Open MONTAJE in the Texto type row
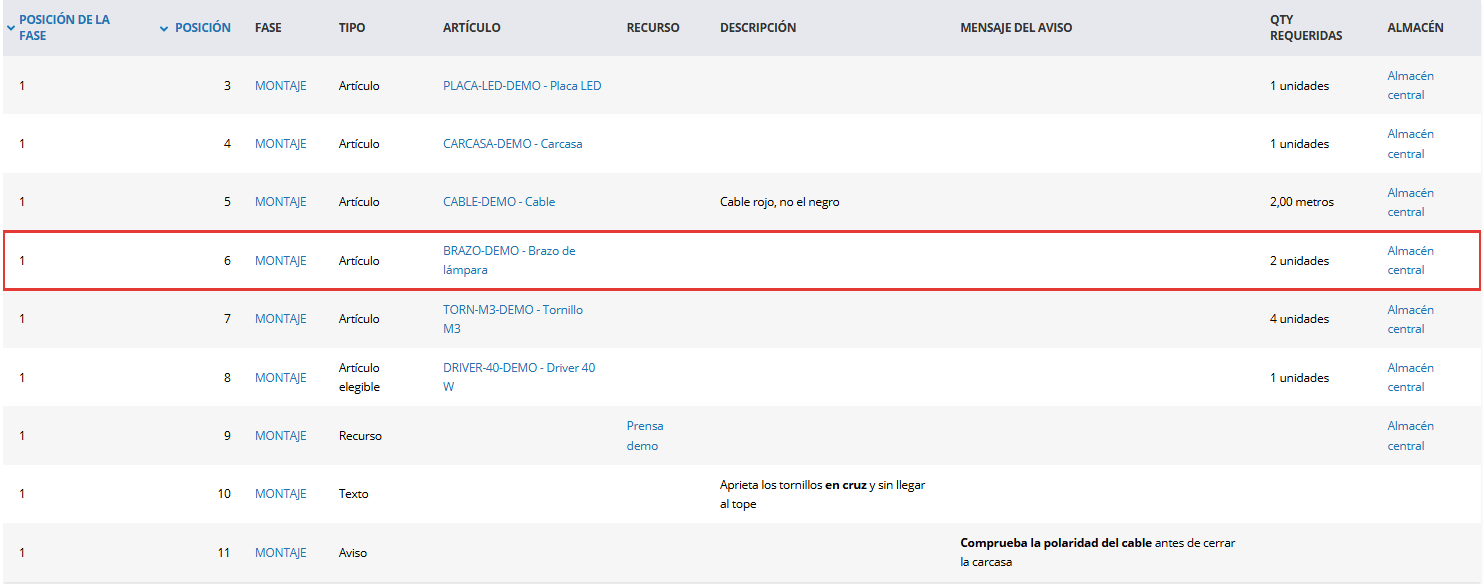Viewport: 1484px width, 584px height. tap(280, 494)
